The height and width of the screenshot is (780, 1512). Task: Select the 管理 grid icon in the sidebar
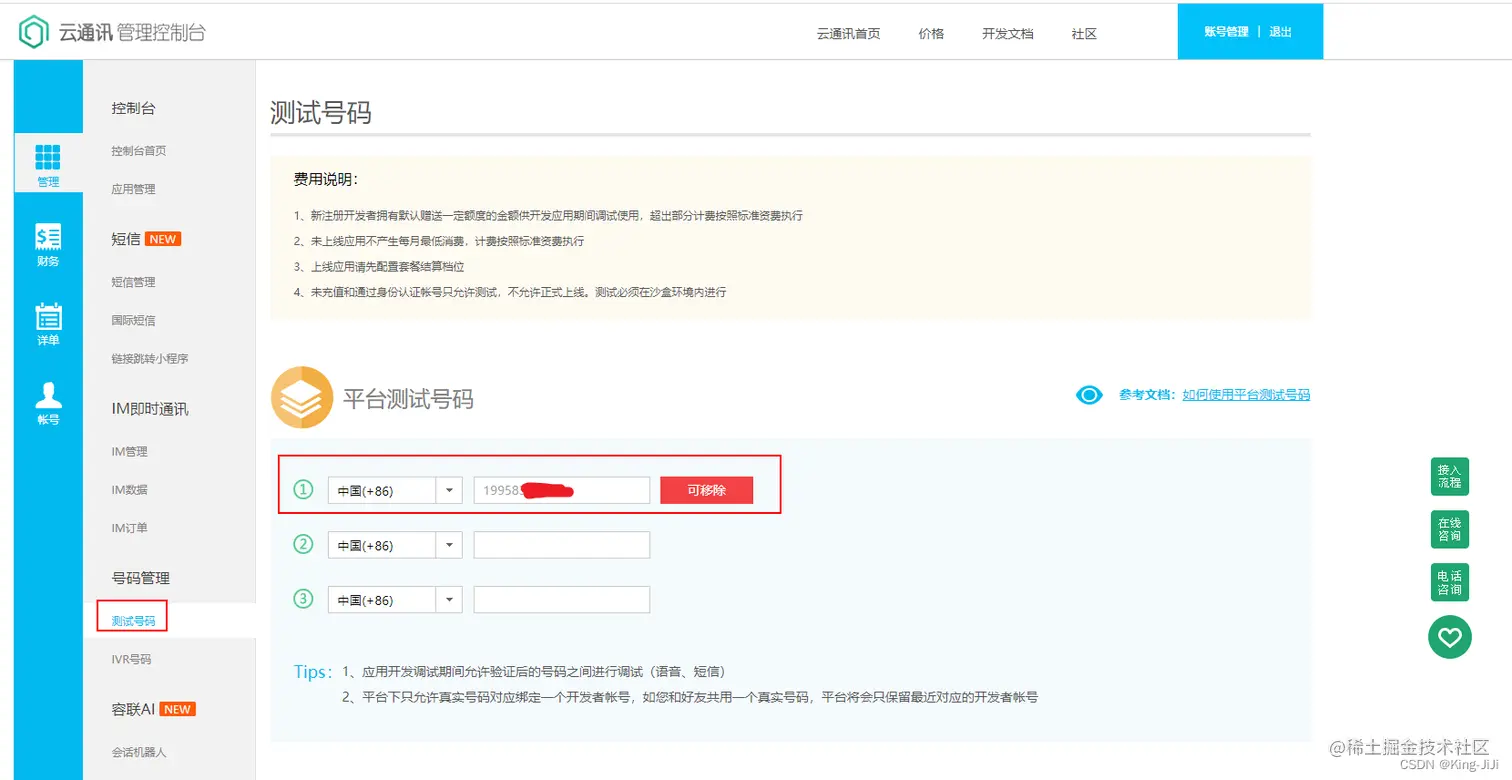(48, 163)
